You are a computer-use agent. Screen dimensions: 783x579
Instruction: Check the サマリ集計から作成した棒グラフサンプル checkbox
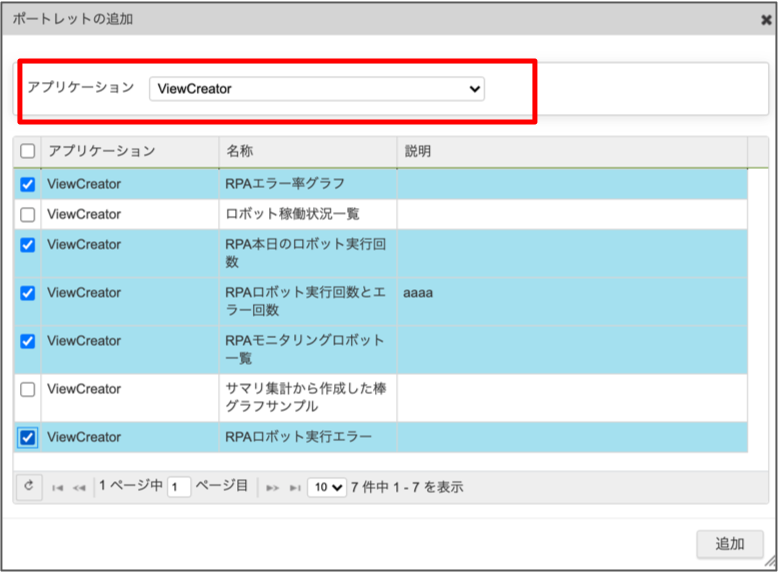coord(28,389)
